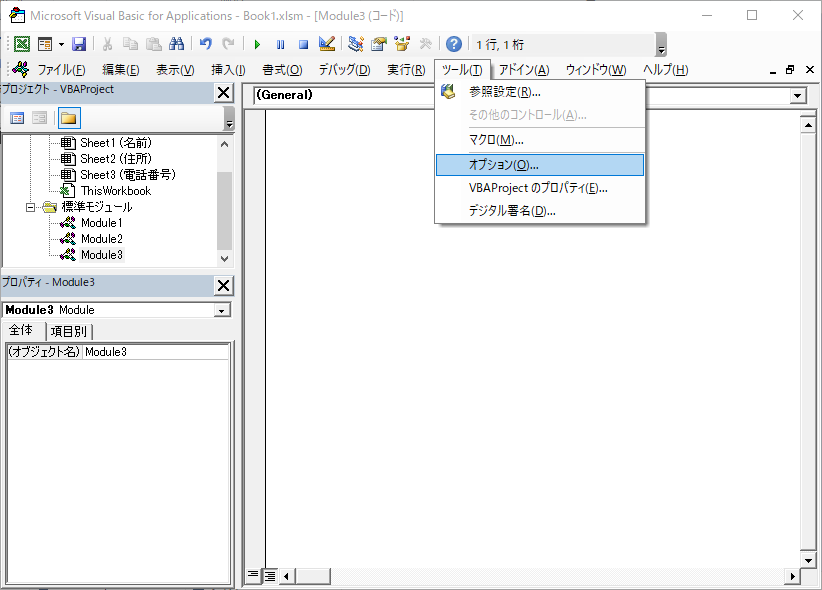Click project tree scroll down arrow
This screenshot has width=822, height=590.
(224, 259)
